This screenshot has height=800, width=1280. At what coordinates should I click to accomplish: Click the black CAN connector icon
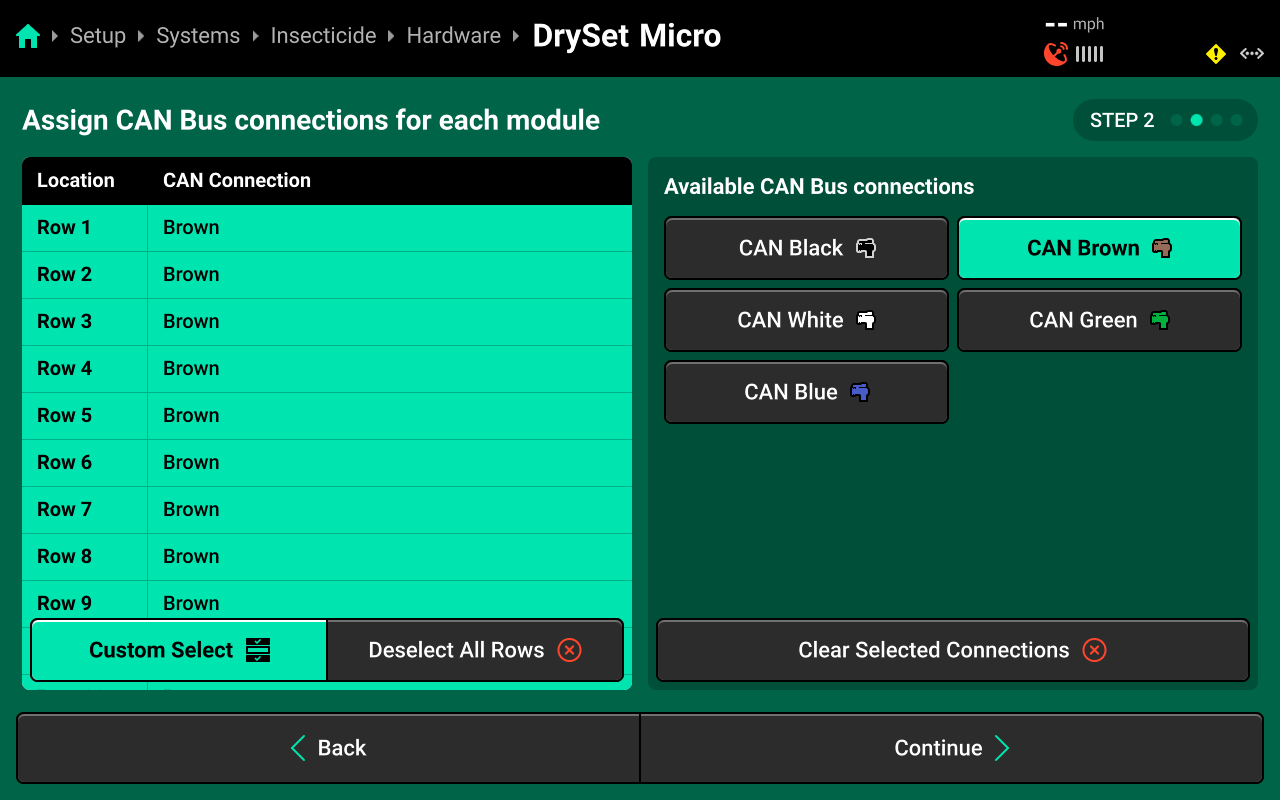pos(866,248)
